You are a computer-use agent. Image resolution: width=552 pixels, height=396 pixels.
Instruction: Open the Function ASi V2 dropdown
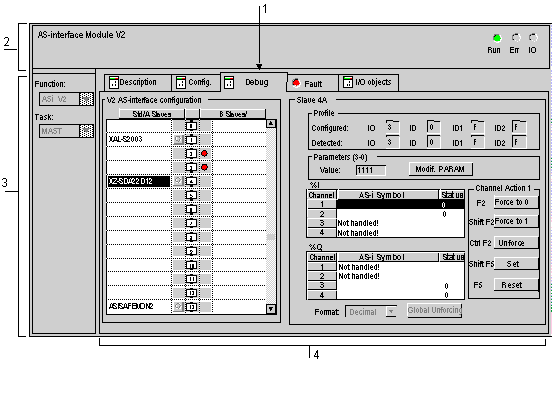[x=86, y=99]
